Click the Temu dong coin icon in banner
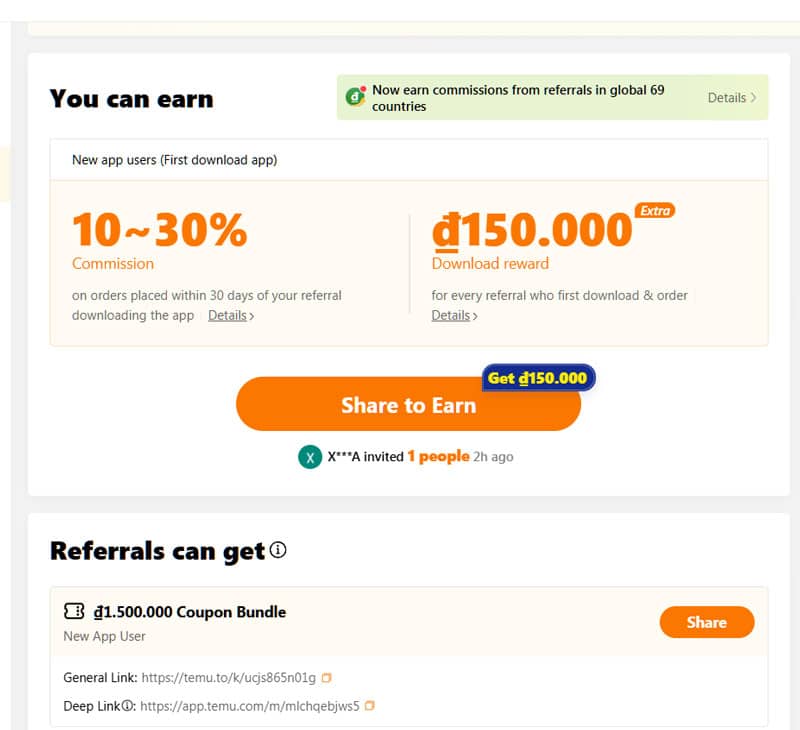The image size is (800, 730). click(x=355, y=97)
